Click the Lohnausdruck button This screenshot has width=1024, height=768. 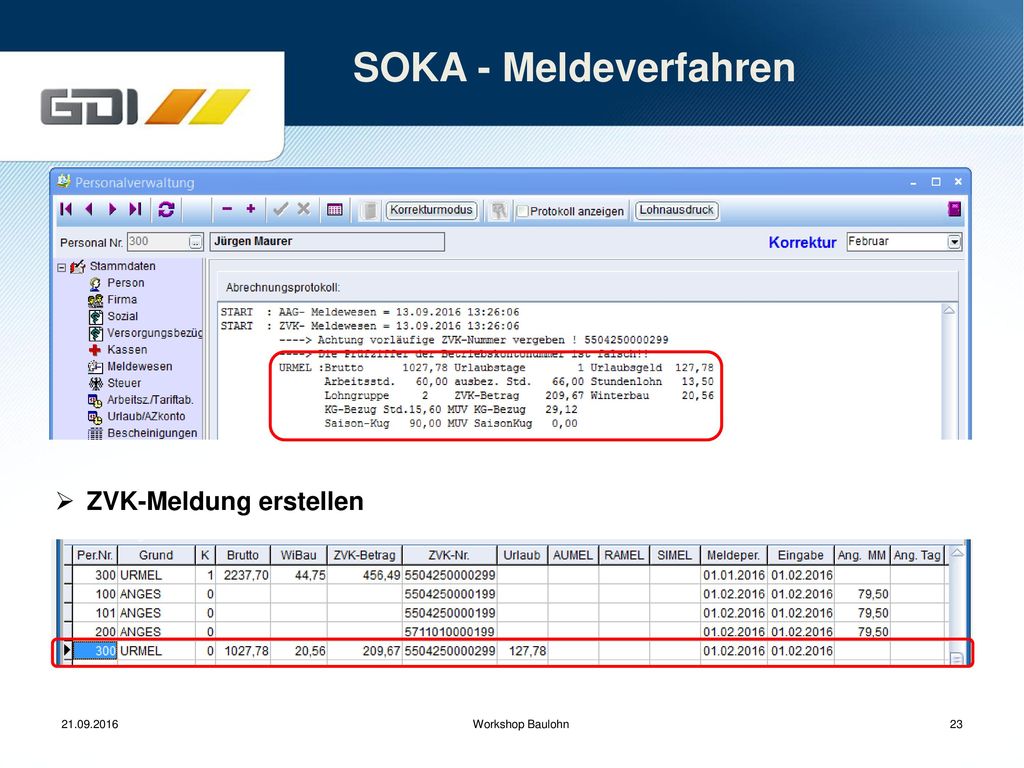point(677,210)
